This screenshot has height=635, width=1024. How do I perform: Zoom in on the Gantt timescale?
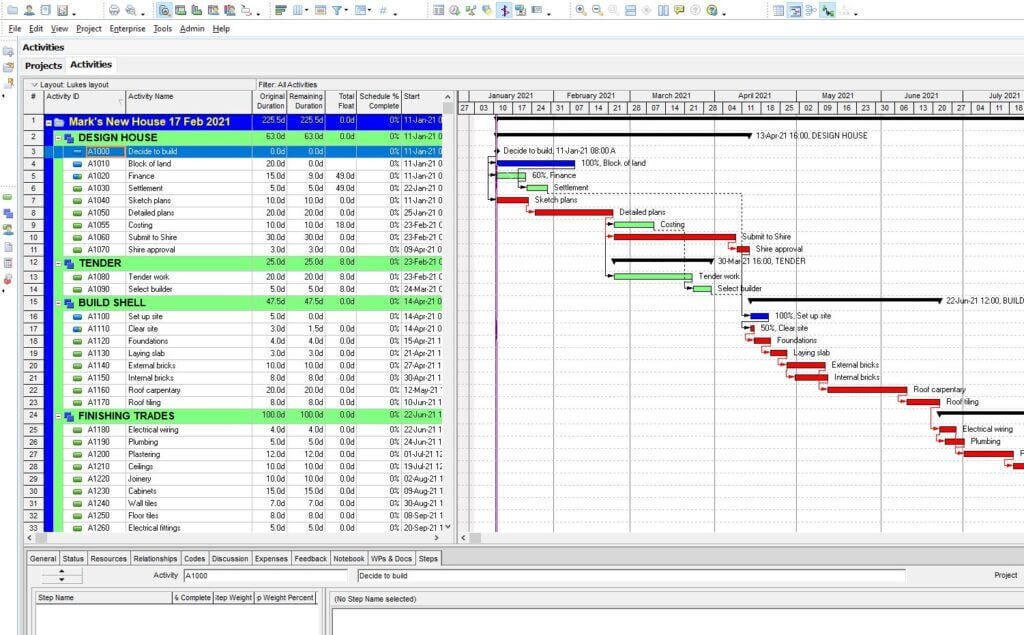tap(580, 8)
